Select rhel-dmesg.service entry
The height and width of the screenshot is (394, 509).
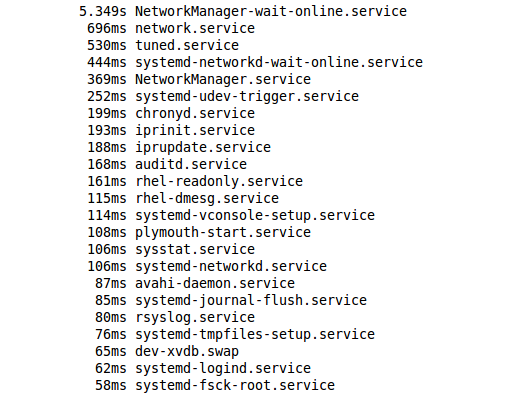click(183, 198)
